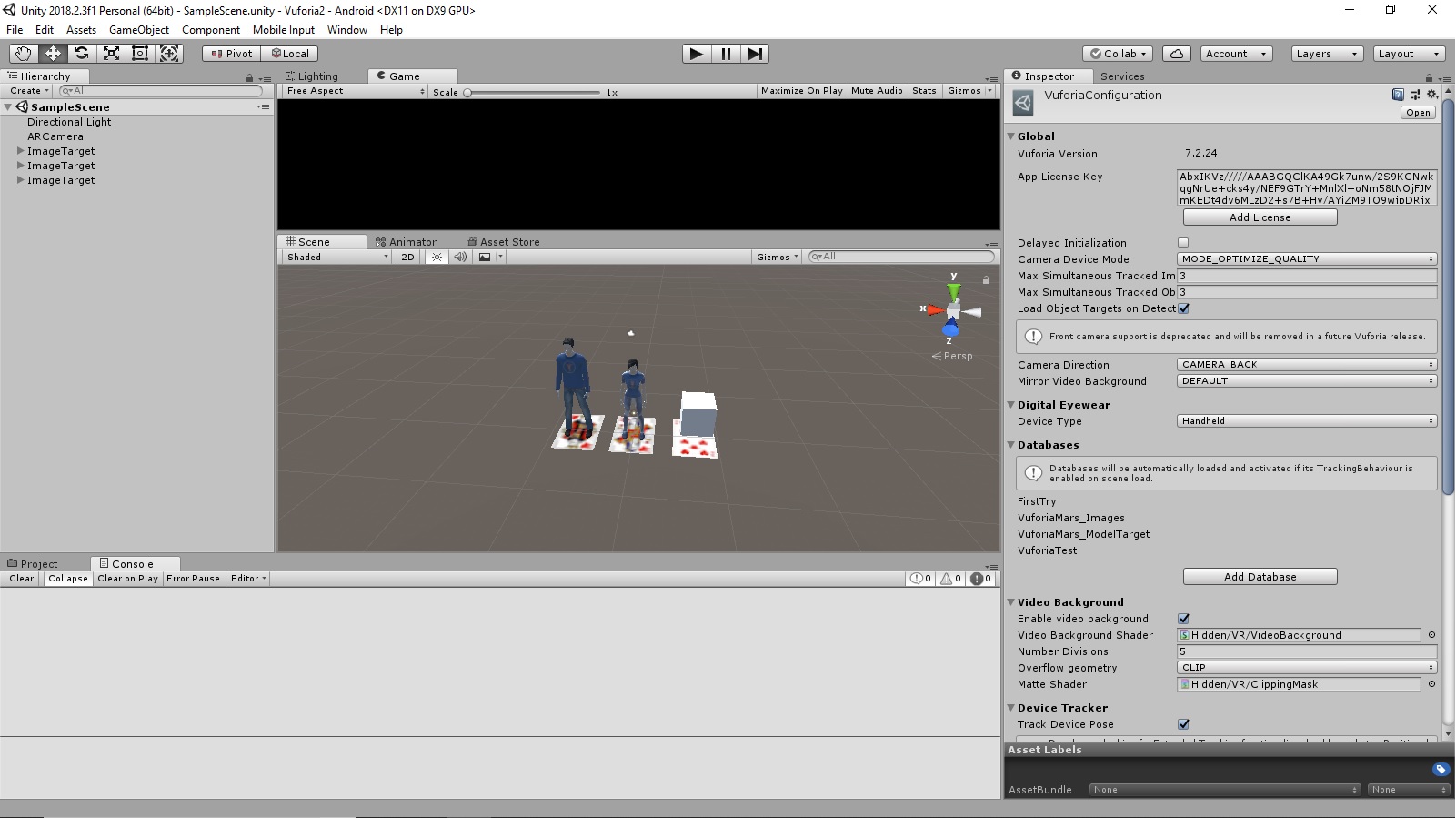
Task: Open the Collab button
Action: point(1119,54)
